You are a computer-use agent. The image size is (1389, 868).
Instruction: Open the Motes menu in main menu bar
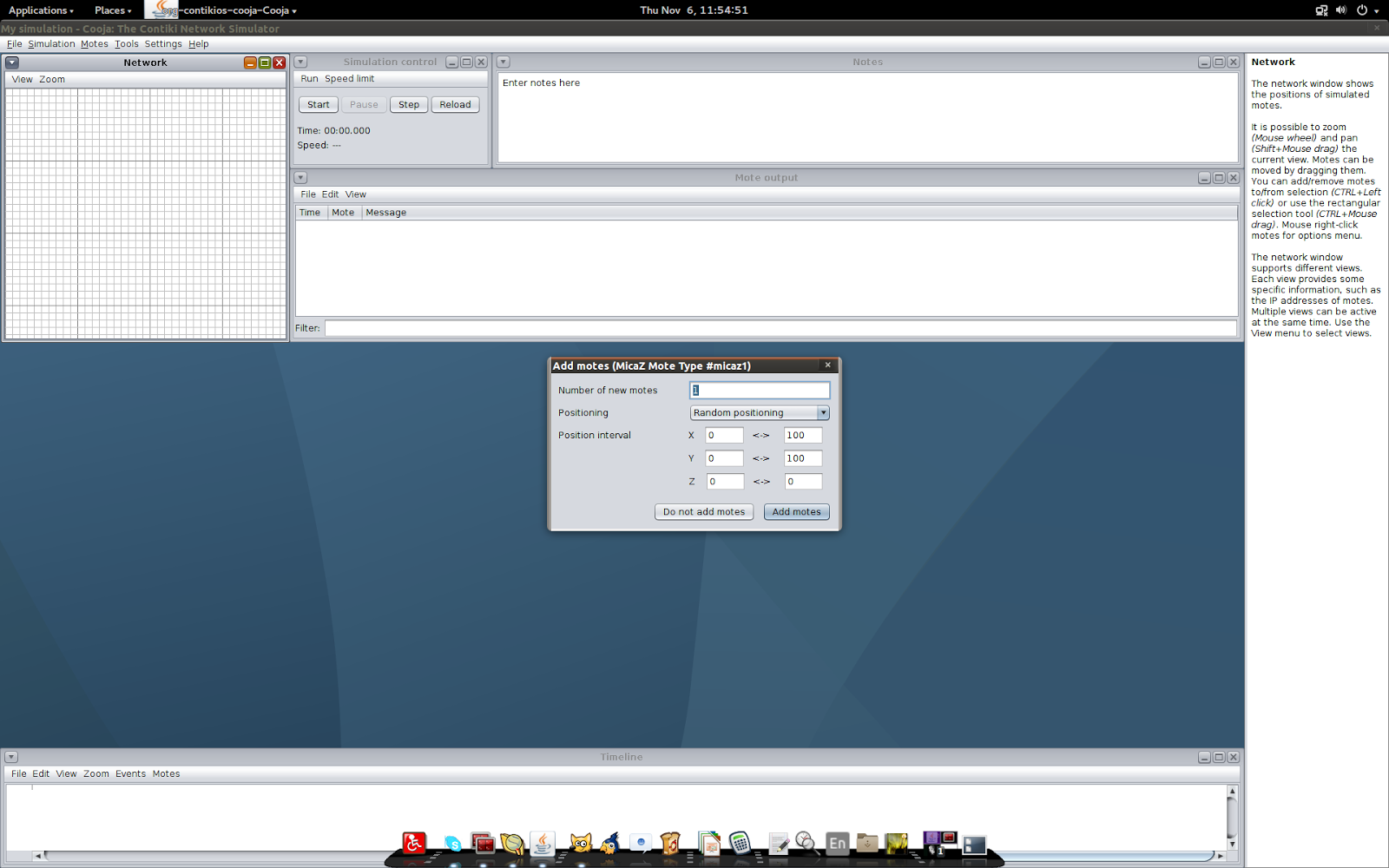(95, 44)
